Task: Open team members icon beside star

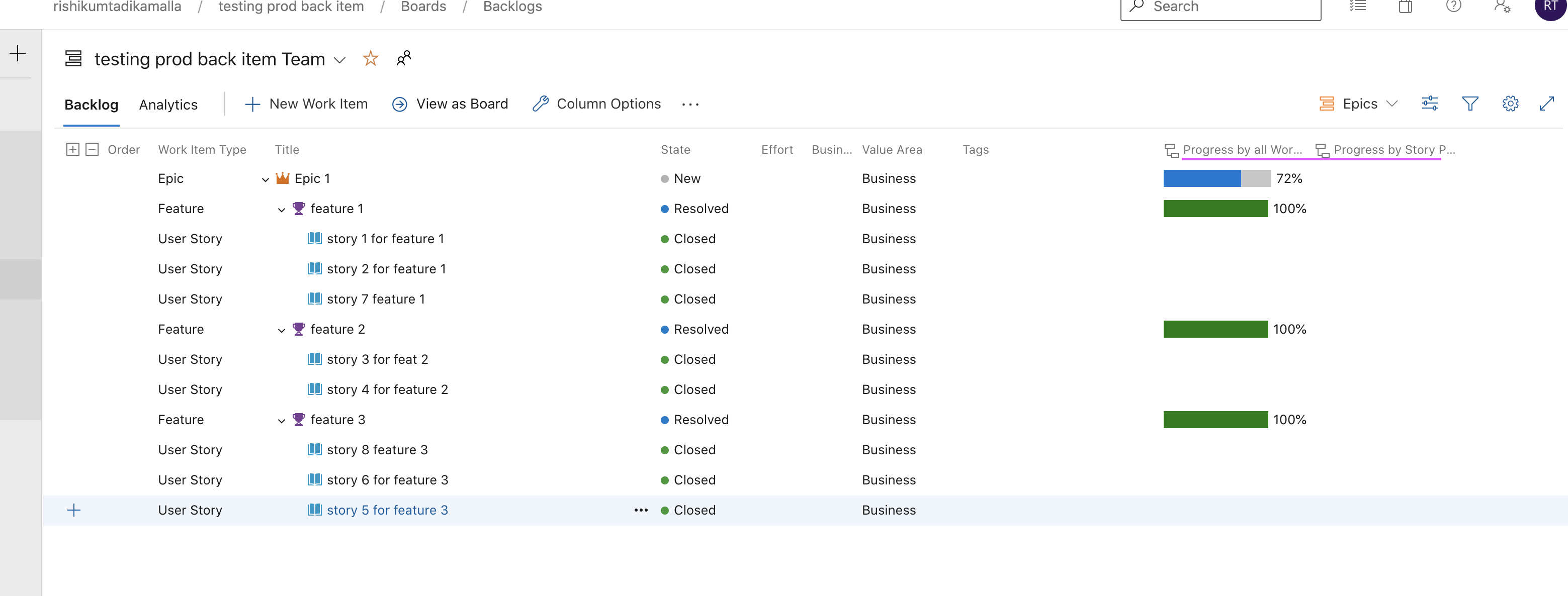Action: (403, 58)
